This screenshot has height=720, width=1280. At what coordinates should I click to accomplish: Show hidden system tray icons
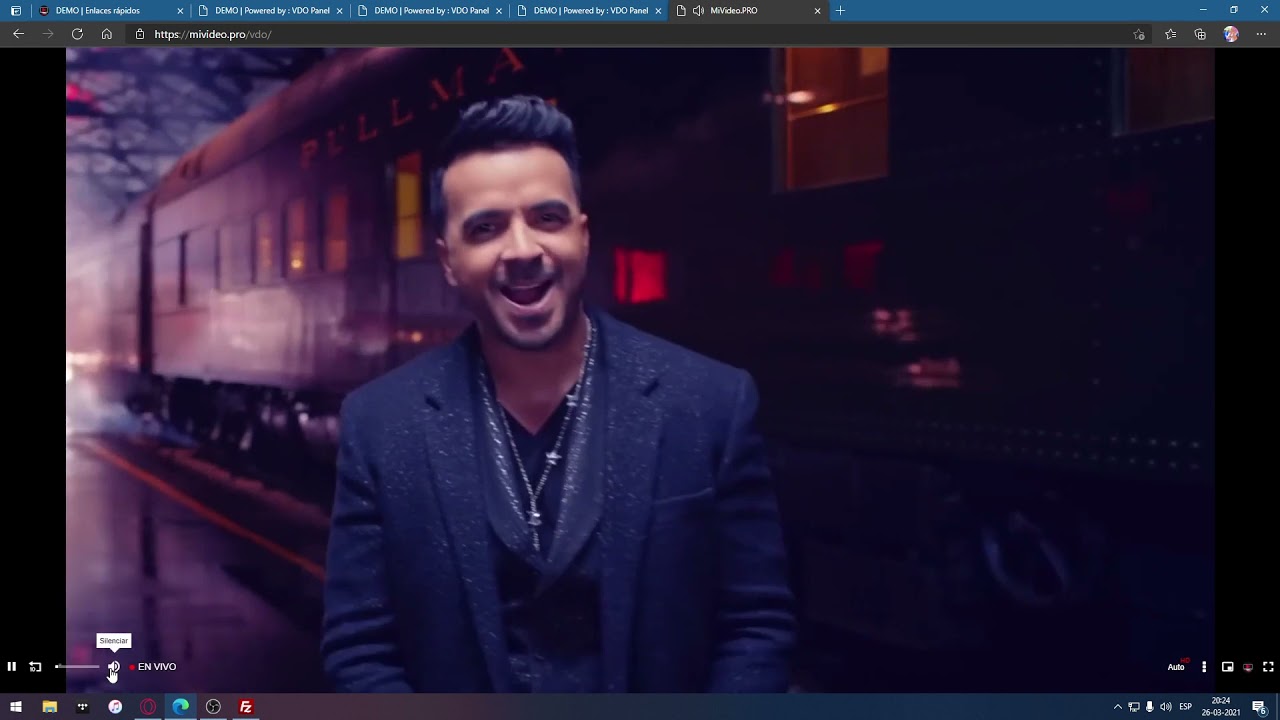tap(1118, 707)
